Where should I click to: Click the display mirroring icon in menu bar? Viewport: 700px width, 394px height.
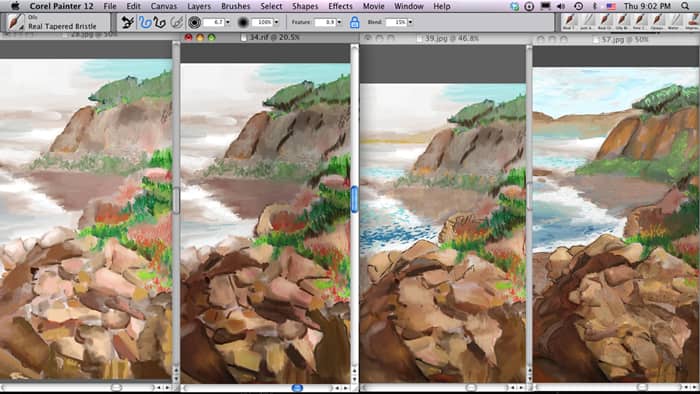(x=546, y=6)
